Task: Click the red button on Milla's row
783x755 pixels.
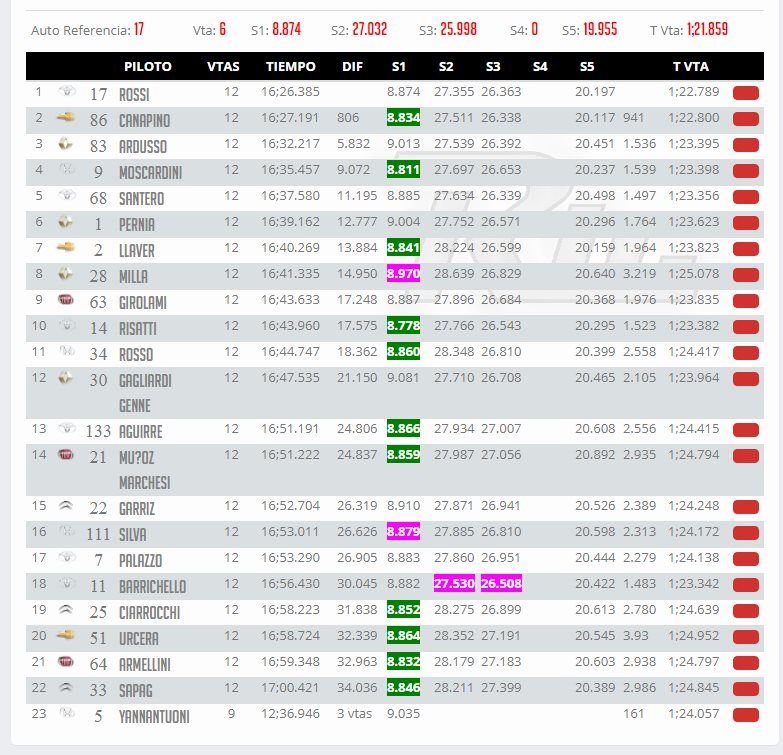Action: (746, 275)
